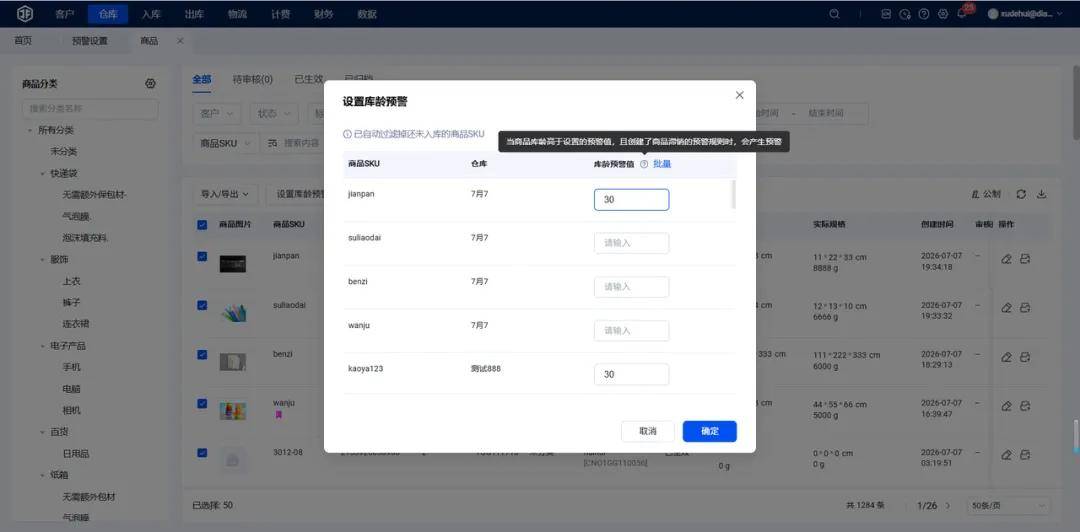Image resolution: width=1080 pixels, height=532 pixels.
Task: Open the 财务 top menu
Action: pos(324,14)
